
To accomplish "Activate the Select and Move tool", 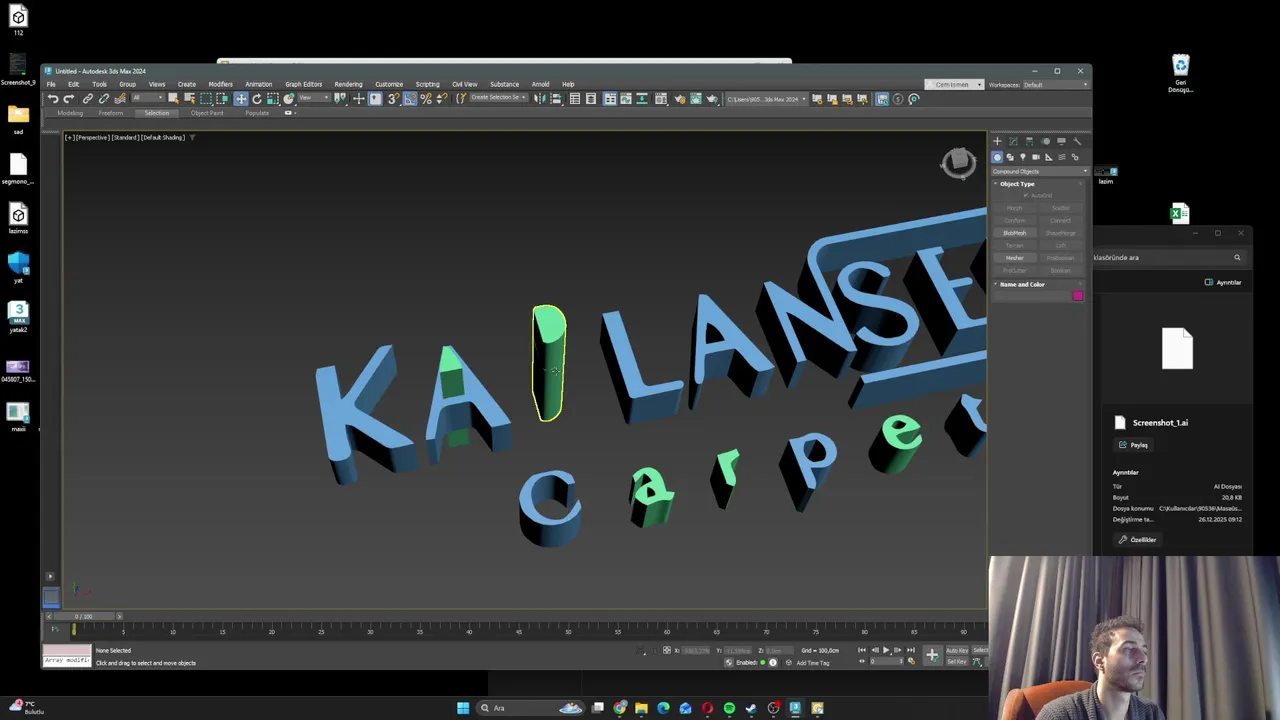I will point(241,98).
